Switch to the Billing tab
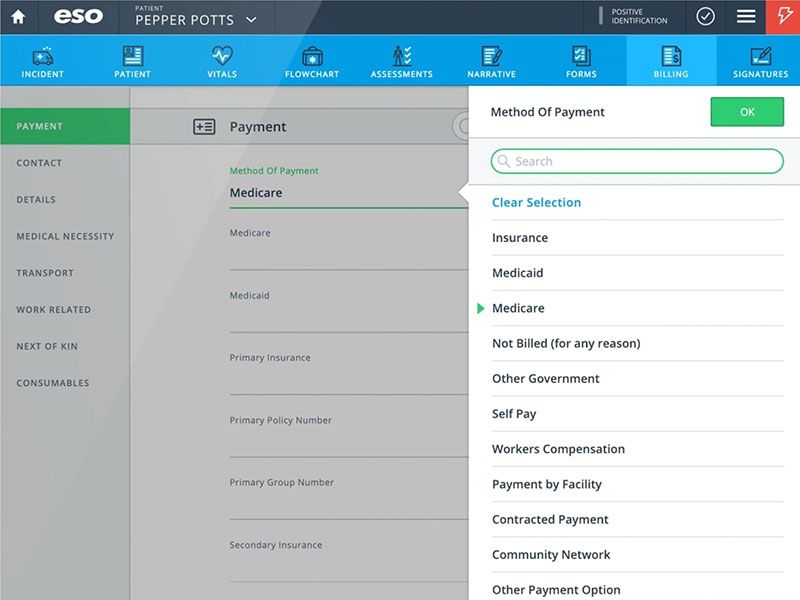The height and width of the screenshot is (600, 800). [x=670, y=58]
